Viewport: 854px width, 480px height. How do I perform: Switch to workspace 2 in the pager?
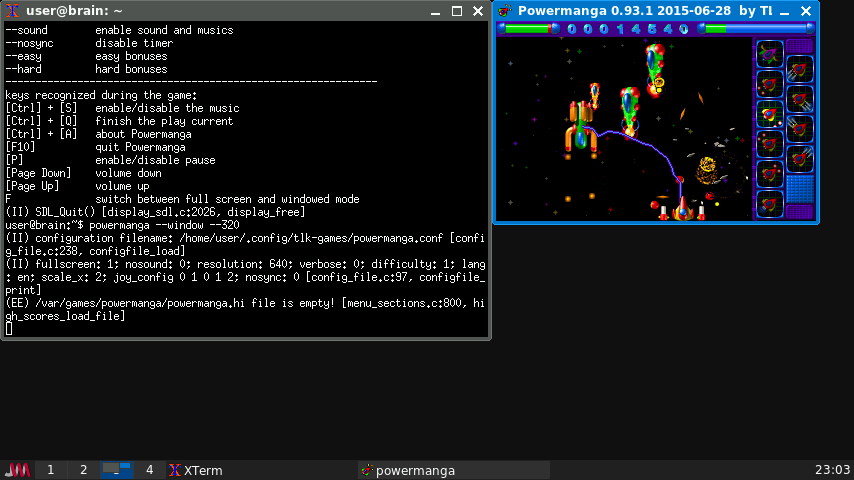tap(83, 470)
